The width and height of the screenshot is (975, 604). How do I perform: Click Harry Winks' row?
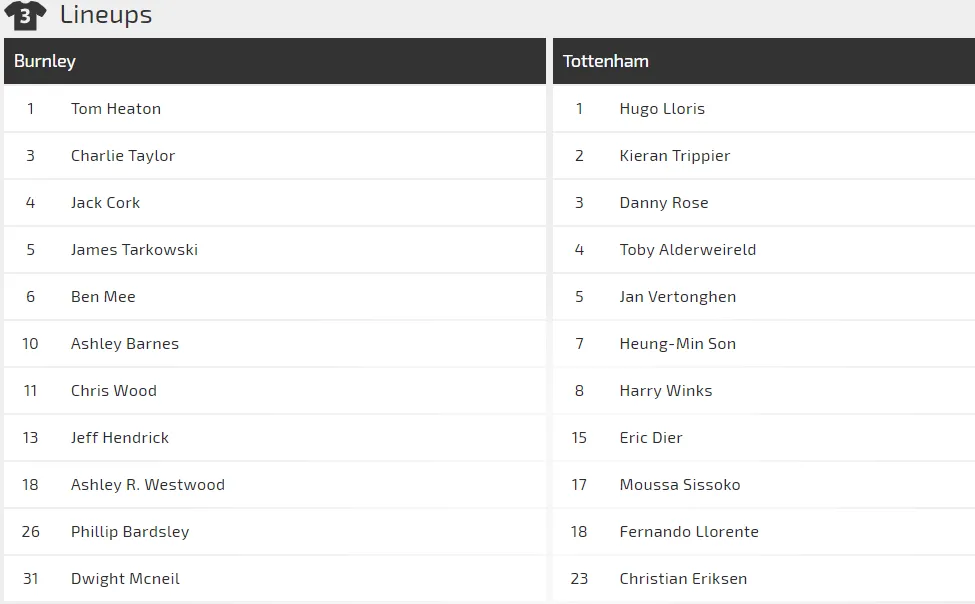point(666,390)
